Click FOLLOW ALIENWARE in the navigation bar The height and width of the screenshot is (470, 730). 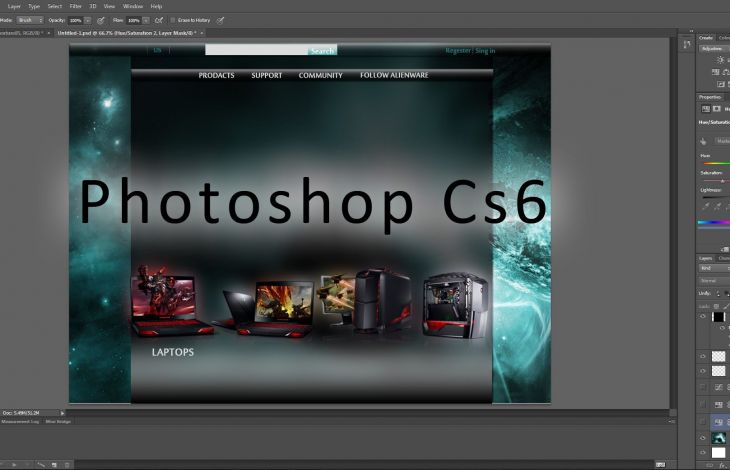(x=394, y=75)
